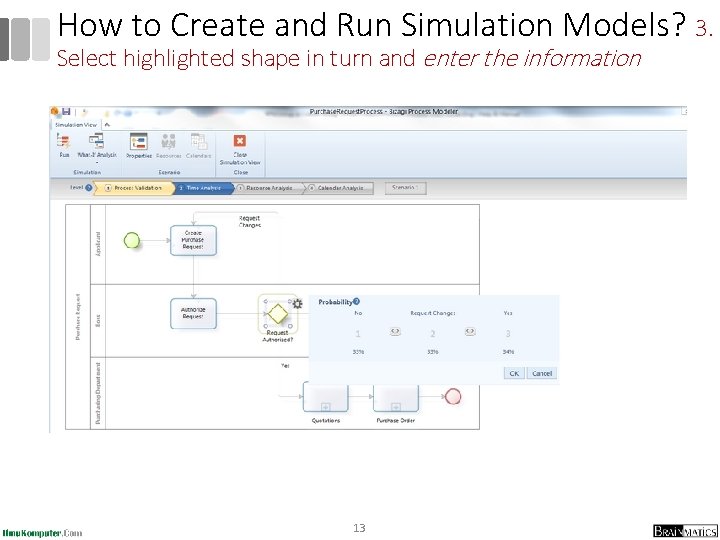Open the What-If Analysis dropdown arrow

96,162
